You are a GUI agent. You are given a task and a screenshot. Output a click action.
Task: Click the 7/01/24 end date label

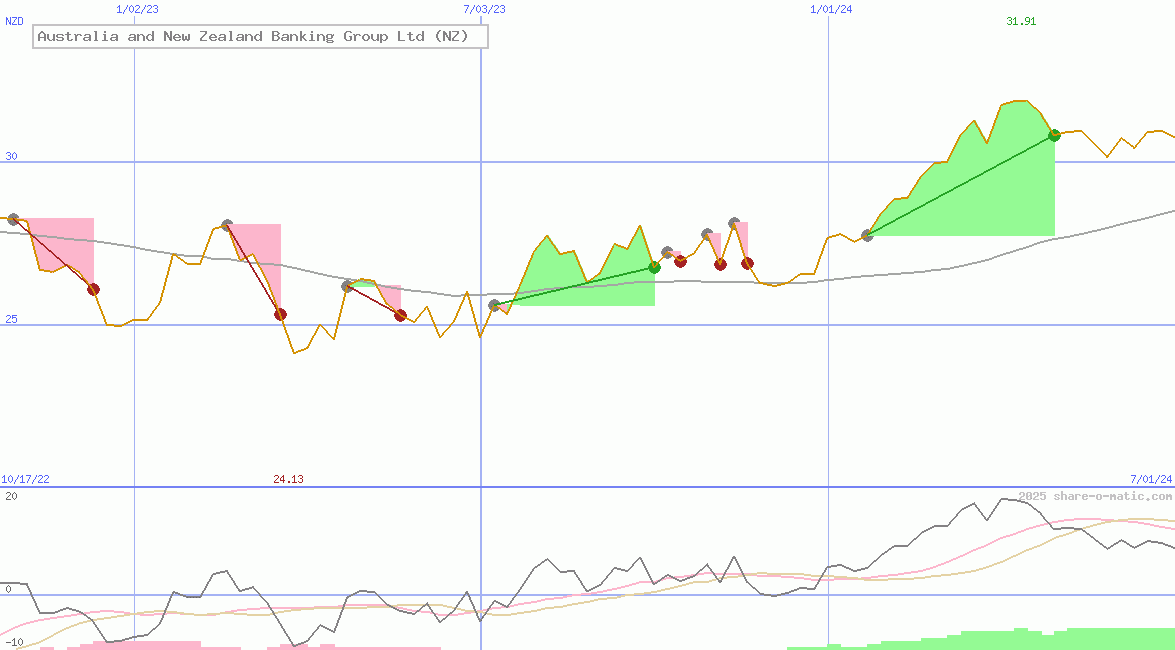(x=1150, y=480)
